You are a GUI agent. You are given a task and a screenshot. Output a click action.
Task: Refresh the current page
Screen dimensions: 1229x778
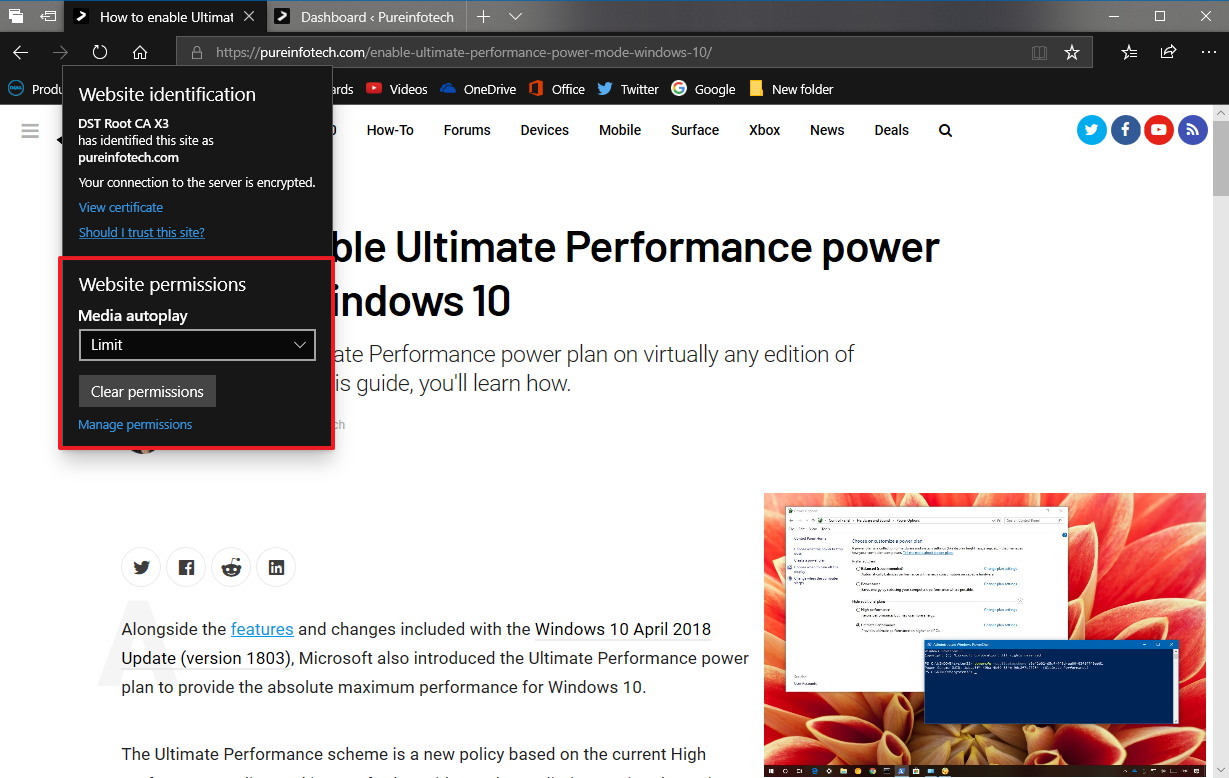tap(100, 52)
